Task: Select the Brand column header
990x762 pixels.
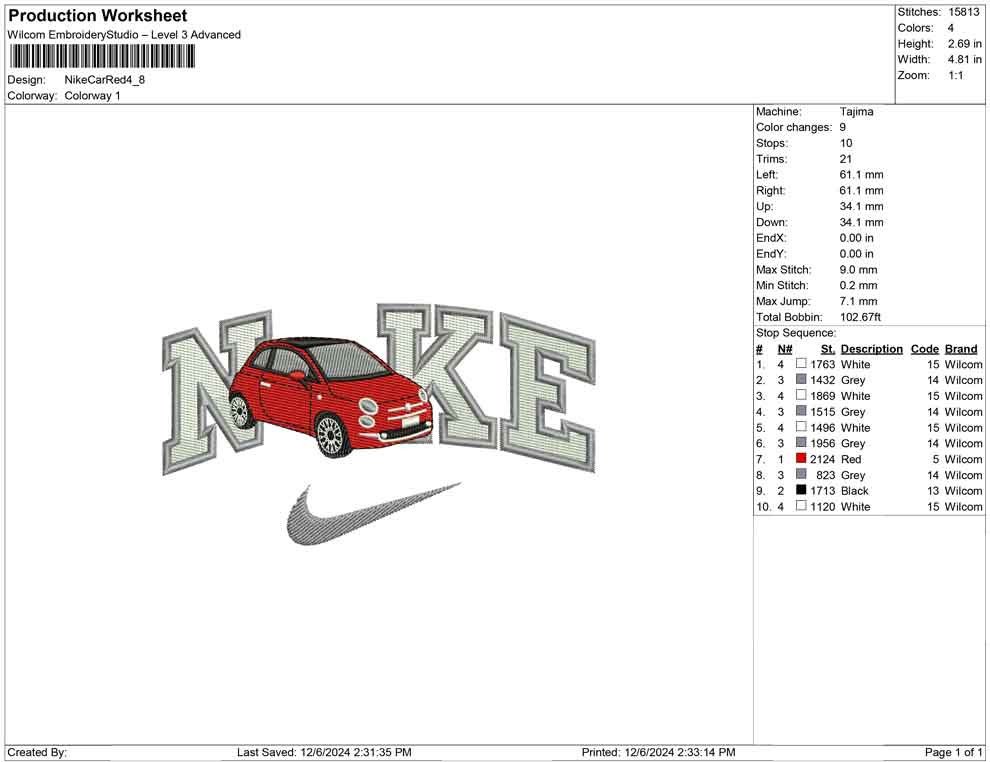Action: pyautogui.click(x=961, y=349)
